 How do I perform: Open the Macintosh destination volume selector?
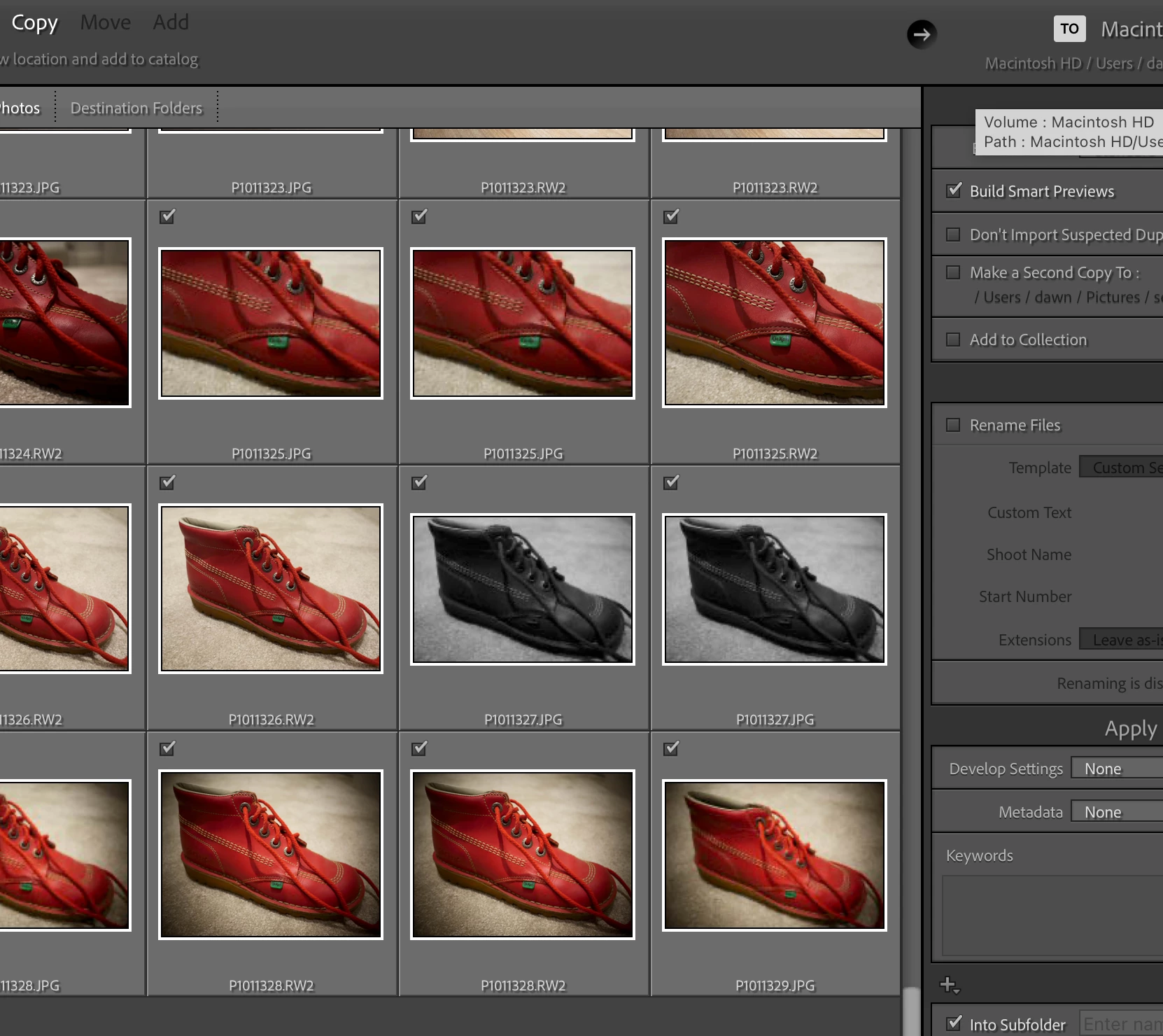[1132, 29]
